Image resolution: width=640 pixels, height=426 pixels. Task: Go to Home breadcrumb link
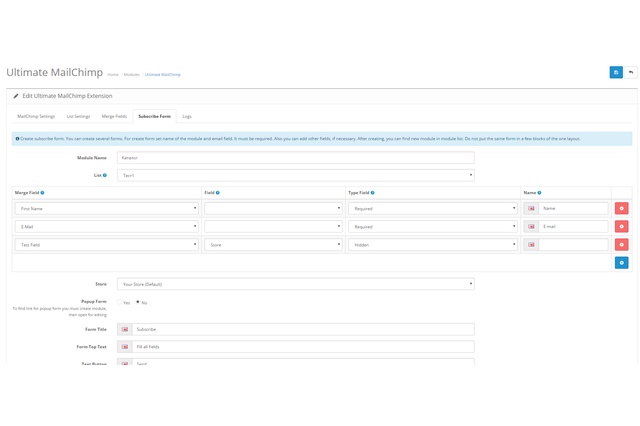pyautogui.click(x=113, y=75)
